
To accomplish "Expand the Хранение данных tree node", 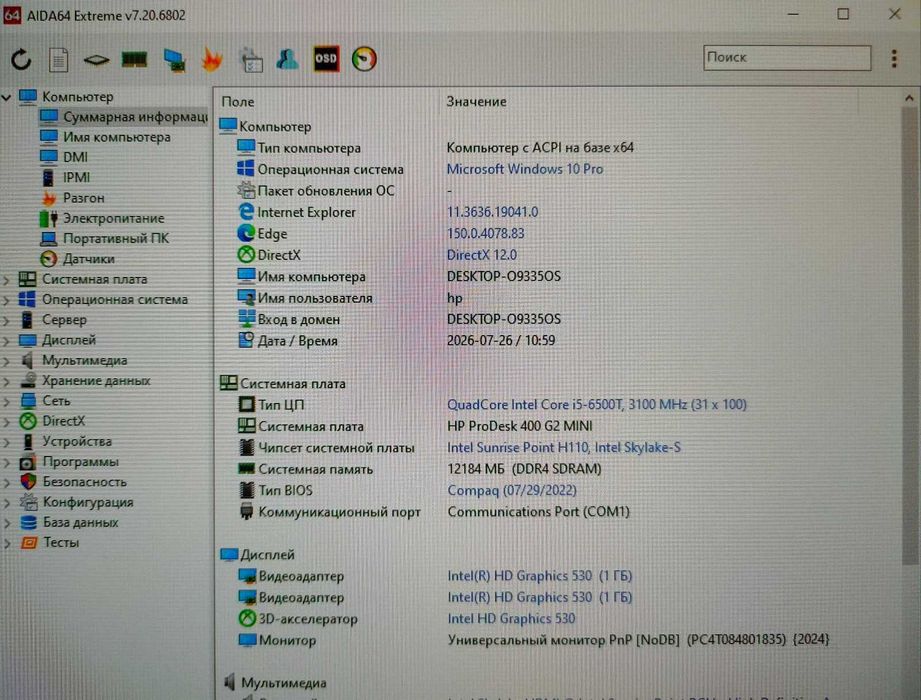I will pos(6,381).
